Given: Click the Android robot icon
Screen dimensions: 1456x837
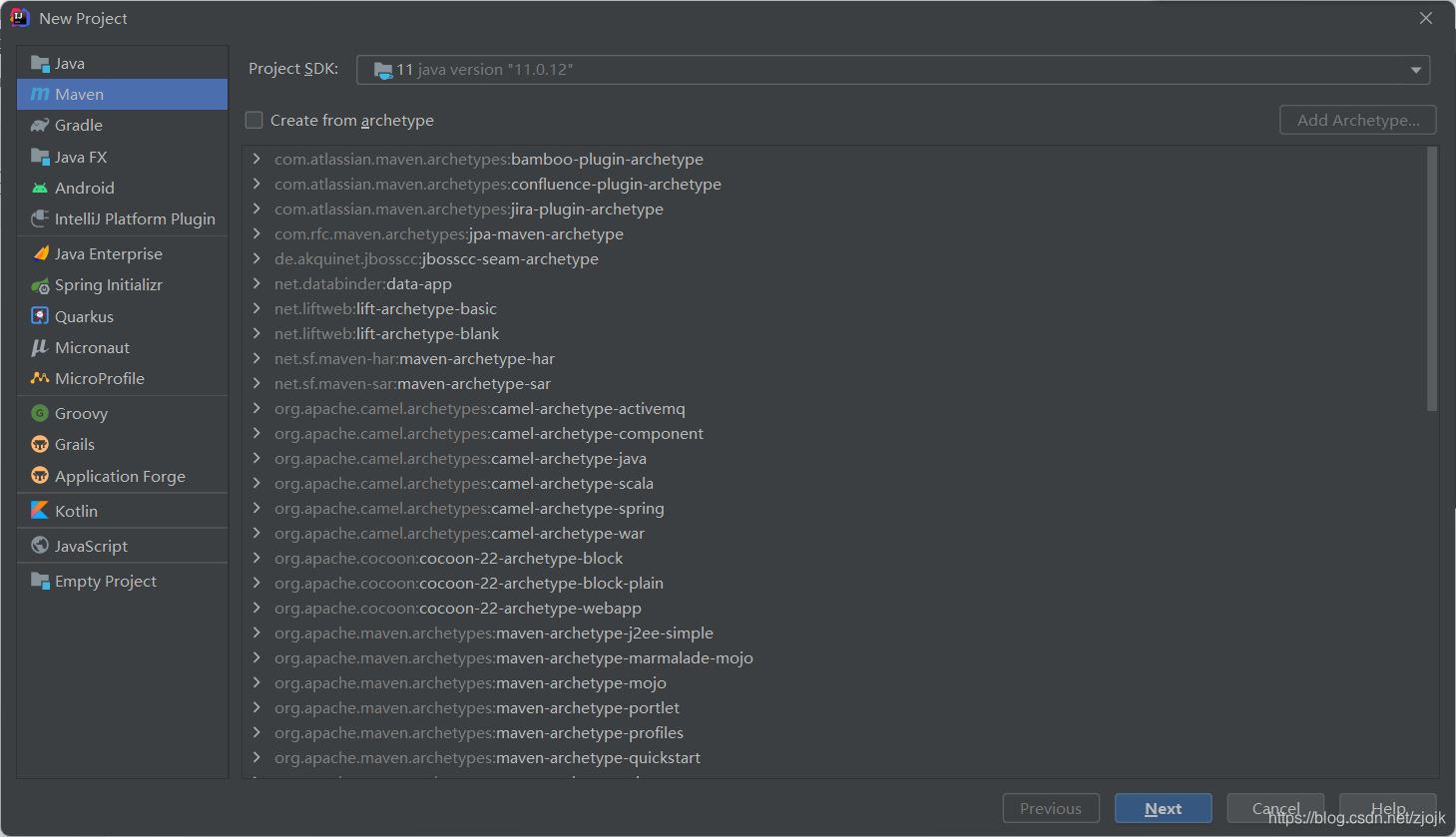Looking at the screenshot, I should coord(40,188).
